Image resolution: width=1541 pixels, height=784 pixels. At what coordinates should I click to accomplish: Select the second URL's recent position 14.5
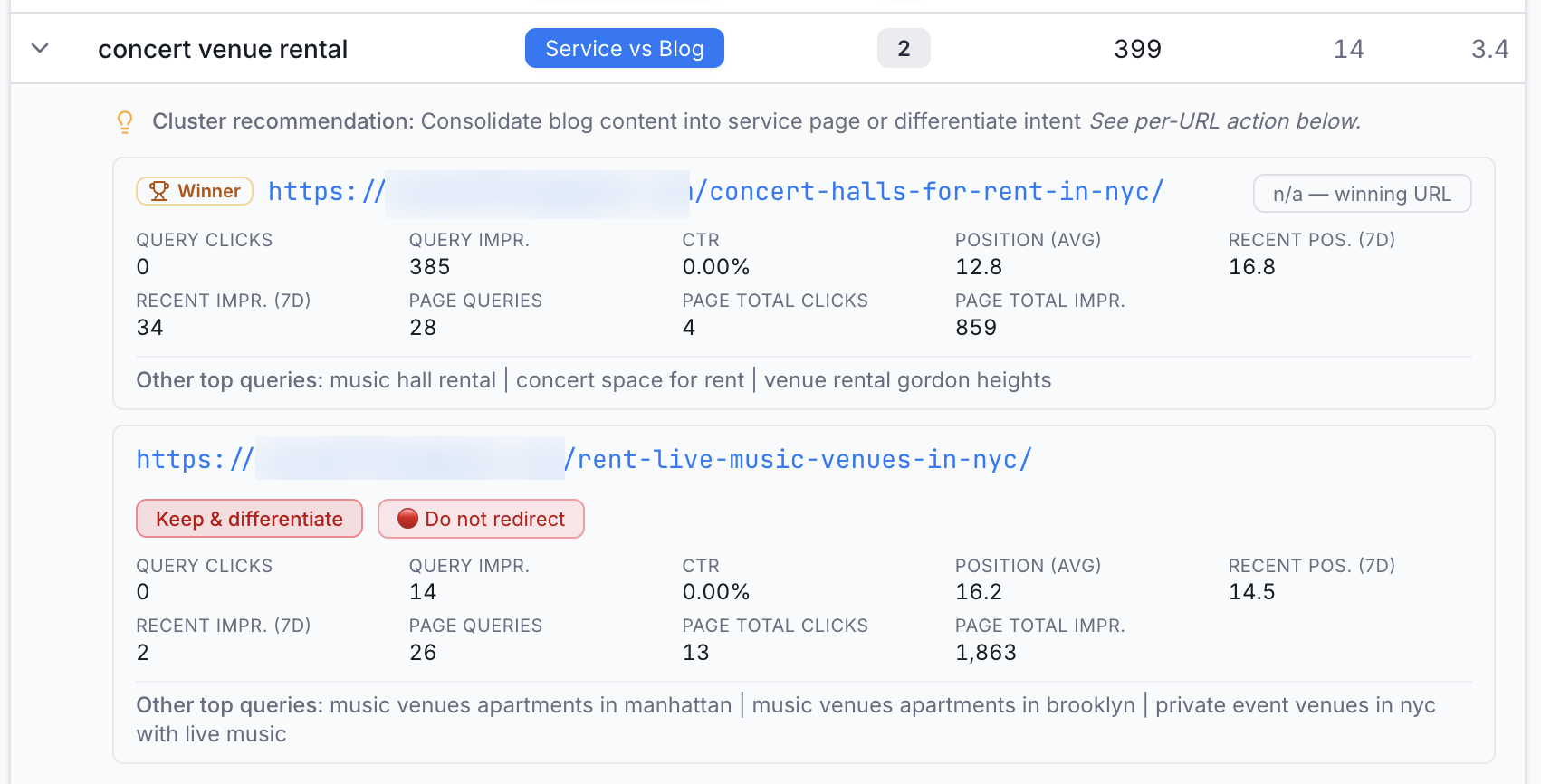pos(1251,592)
